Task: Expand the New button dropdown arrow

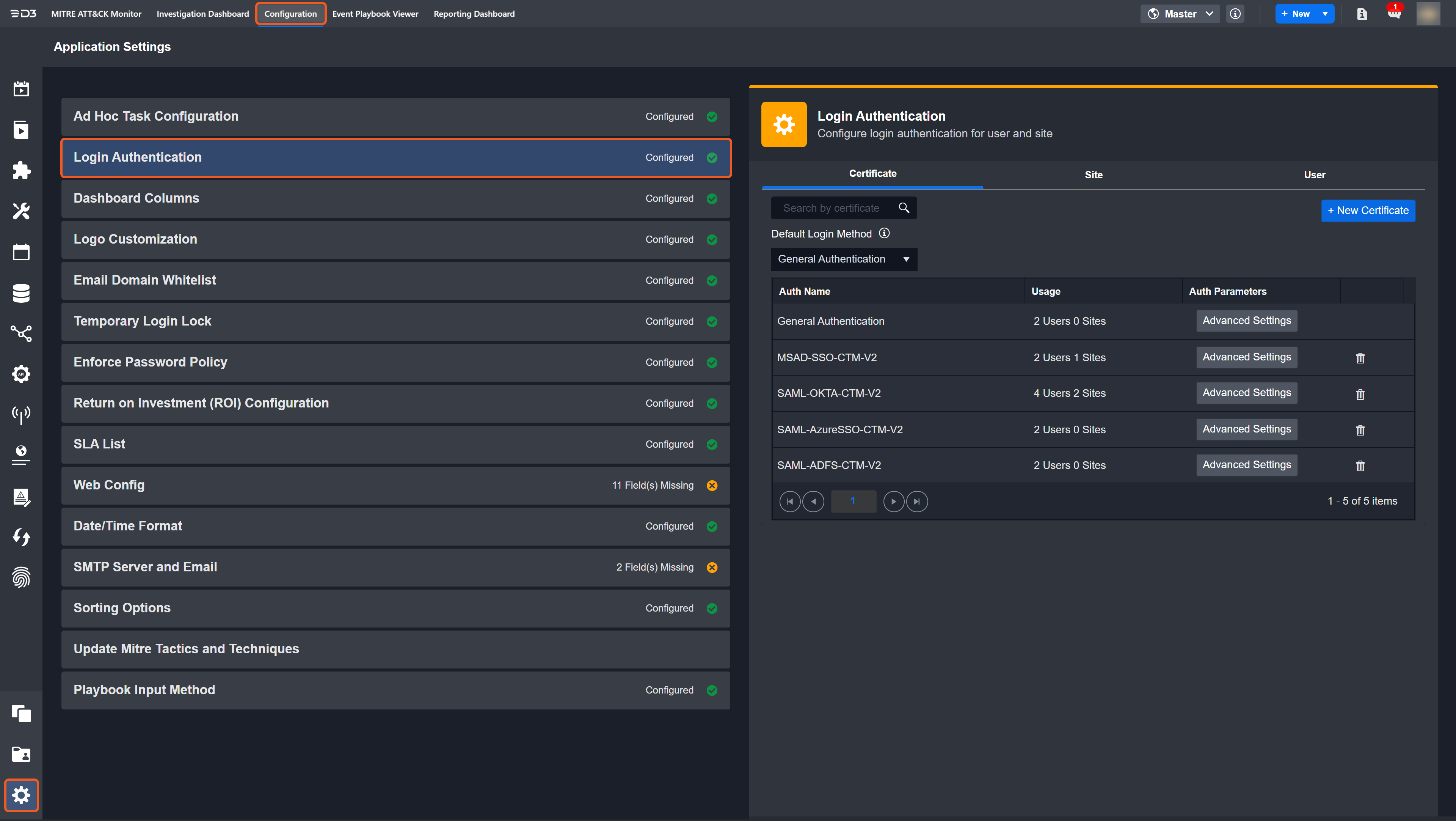Action: [1325, 14]
